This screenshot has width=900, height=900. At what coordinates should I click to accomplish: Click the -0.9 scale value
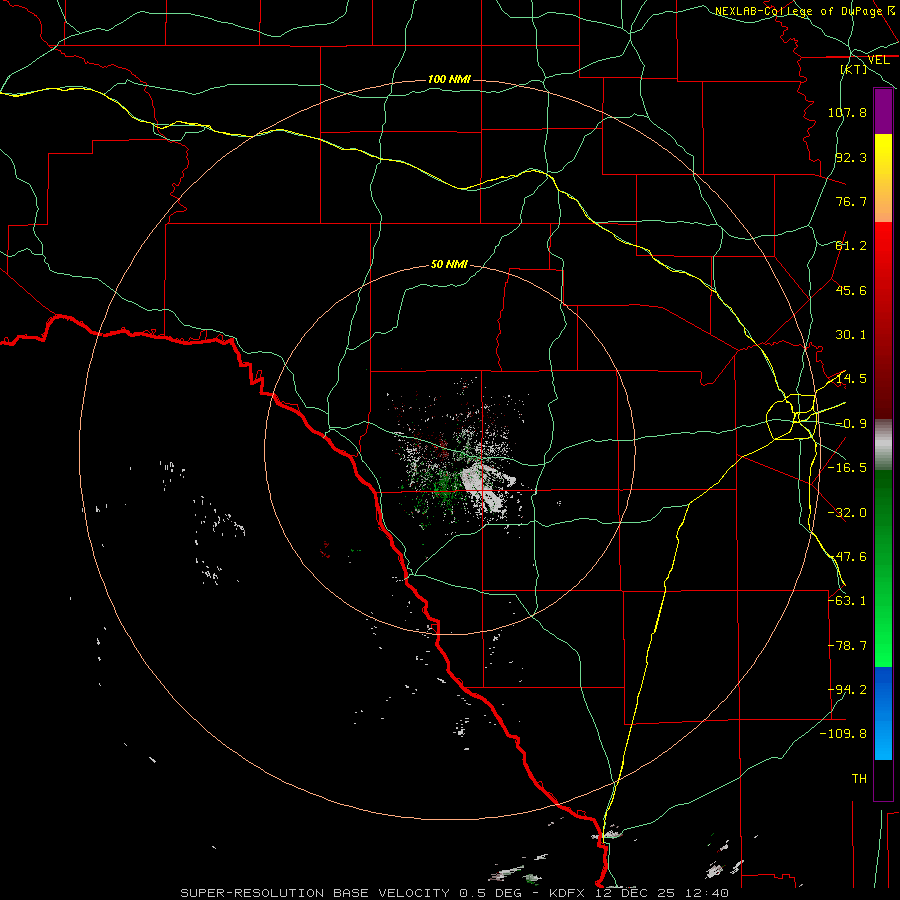click(x=851, y=424)
